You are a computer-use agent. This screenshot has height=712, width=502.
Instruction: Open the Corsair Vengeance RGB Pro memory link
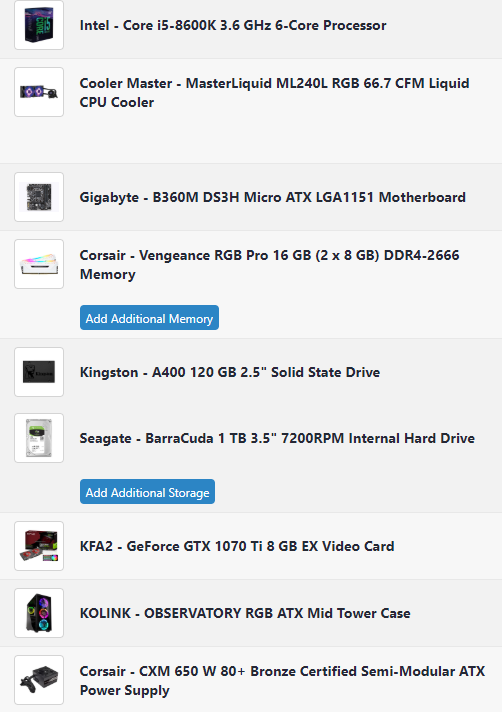pyautogui.click(x=270, y=265)
